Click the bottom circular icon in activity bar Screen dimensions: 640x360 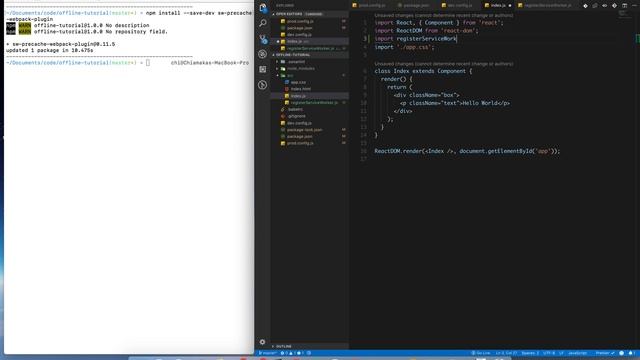coord(263,85)
